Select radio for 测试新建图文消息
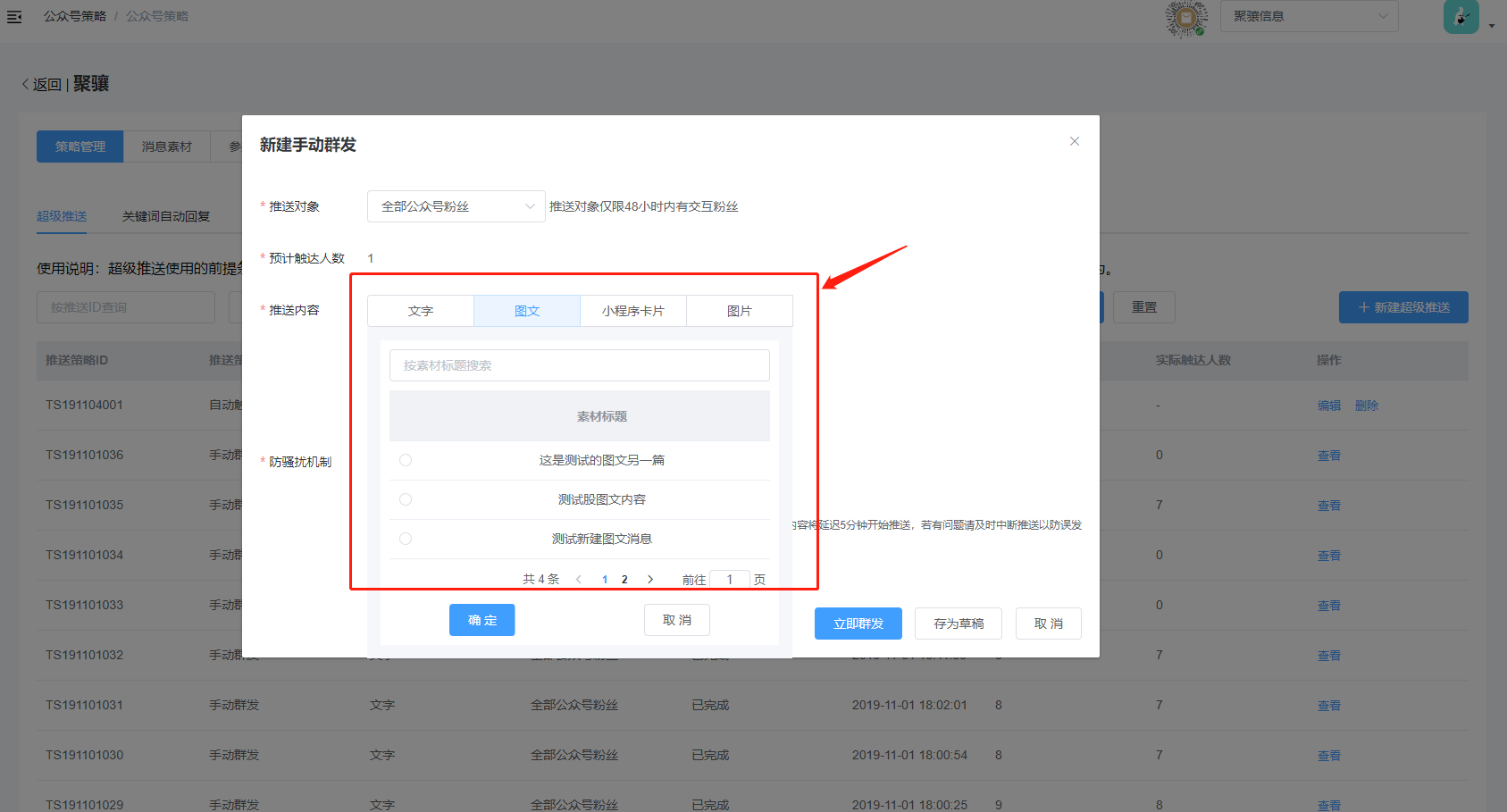 pos(406,539)
